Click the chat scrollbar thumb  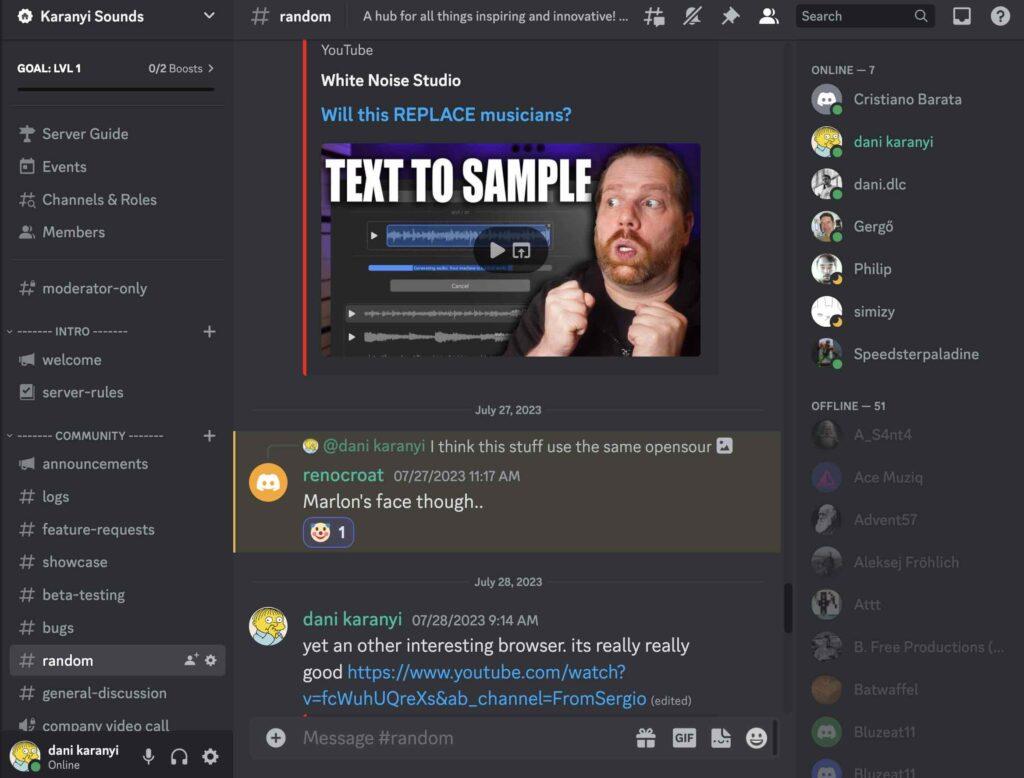click(788, 608)
